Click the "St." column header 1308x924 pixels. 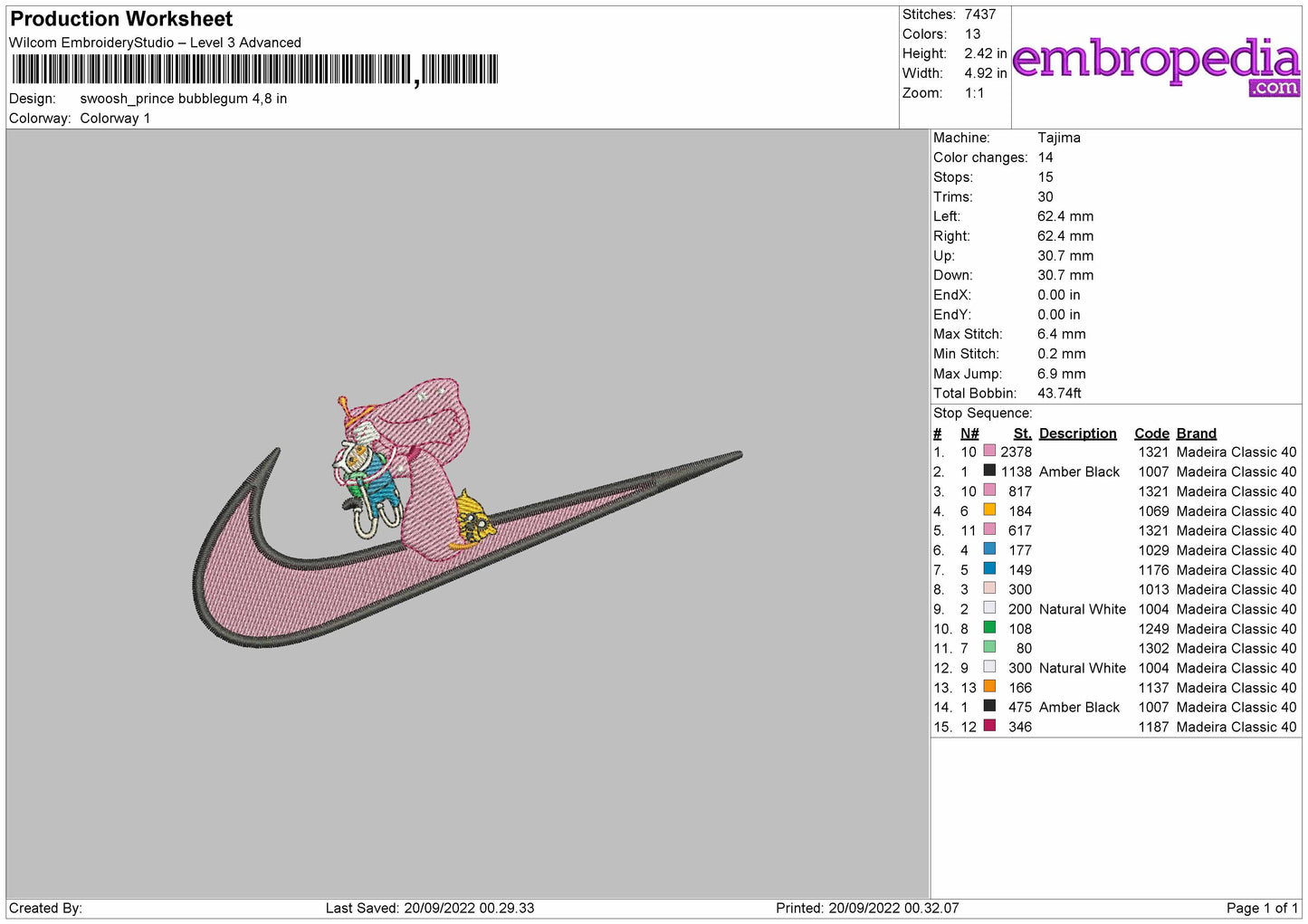1023,433
